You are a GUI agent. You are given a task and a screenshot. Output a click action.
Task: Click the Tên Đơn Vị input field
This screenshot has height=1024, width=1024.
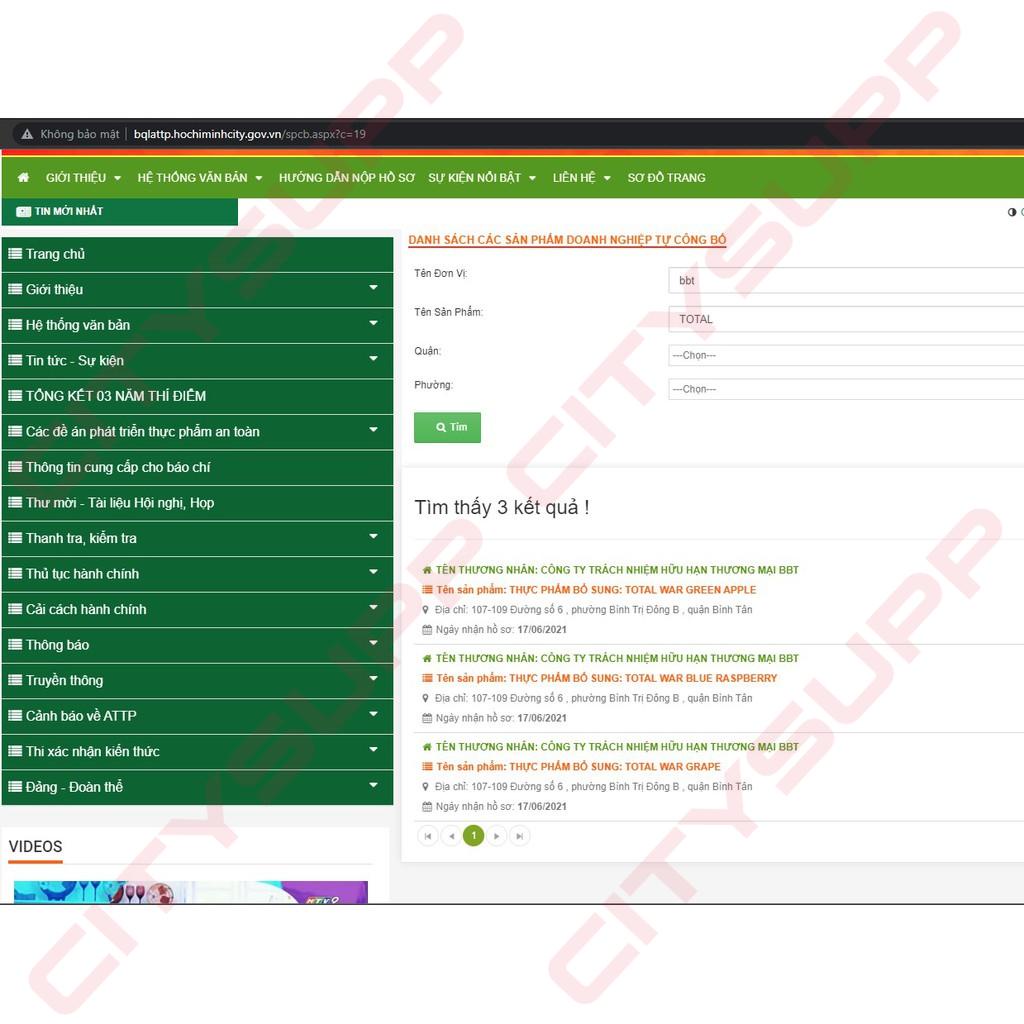(x=845, y=281)
